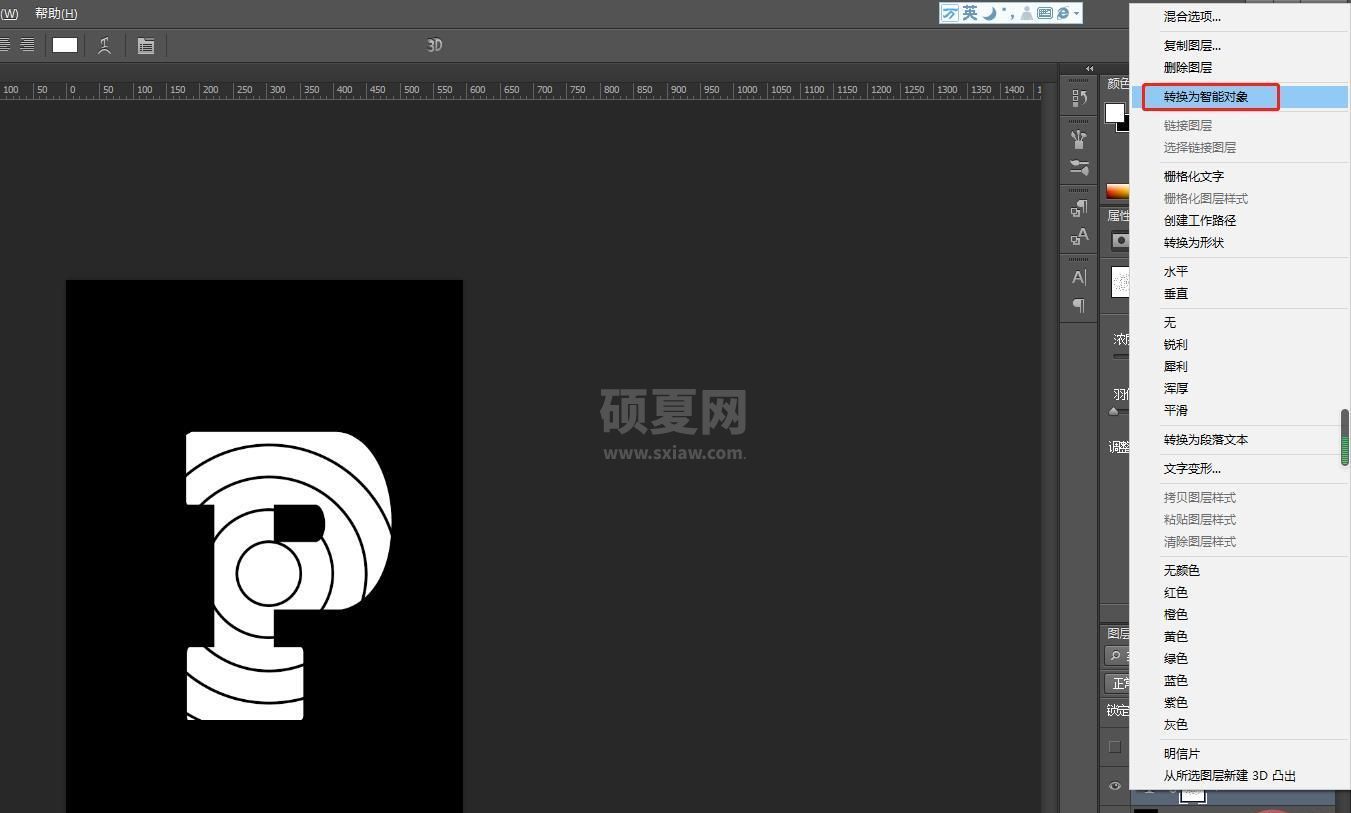1351x813 pixels.
Task: Choose anti-alias option 平滑
Action: click(x=1175, y=410)
